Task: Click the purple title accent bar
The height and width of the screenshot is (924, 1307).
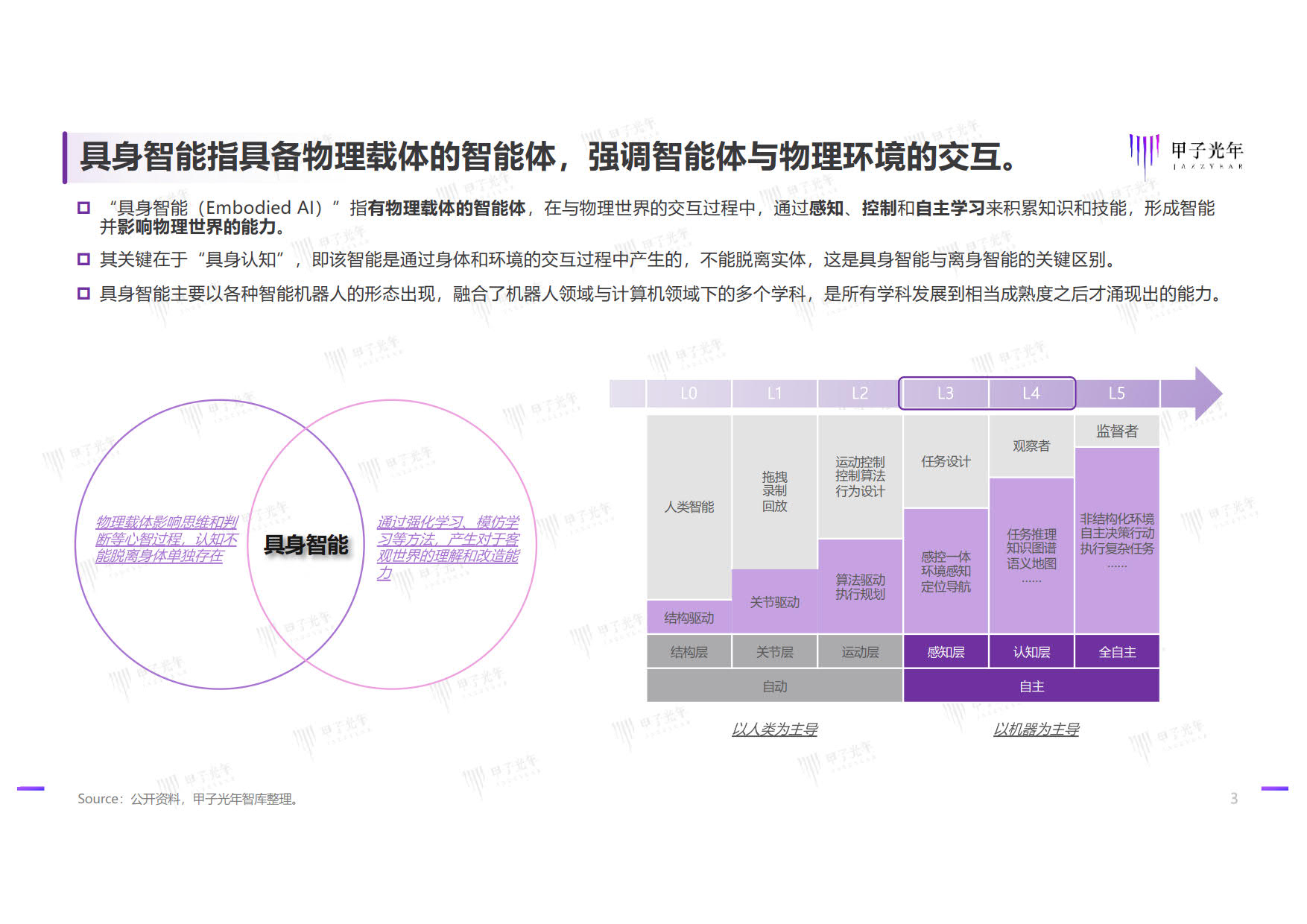Action: [x=65, y=157]
